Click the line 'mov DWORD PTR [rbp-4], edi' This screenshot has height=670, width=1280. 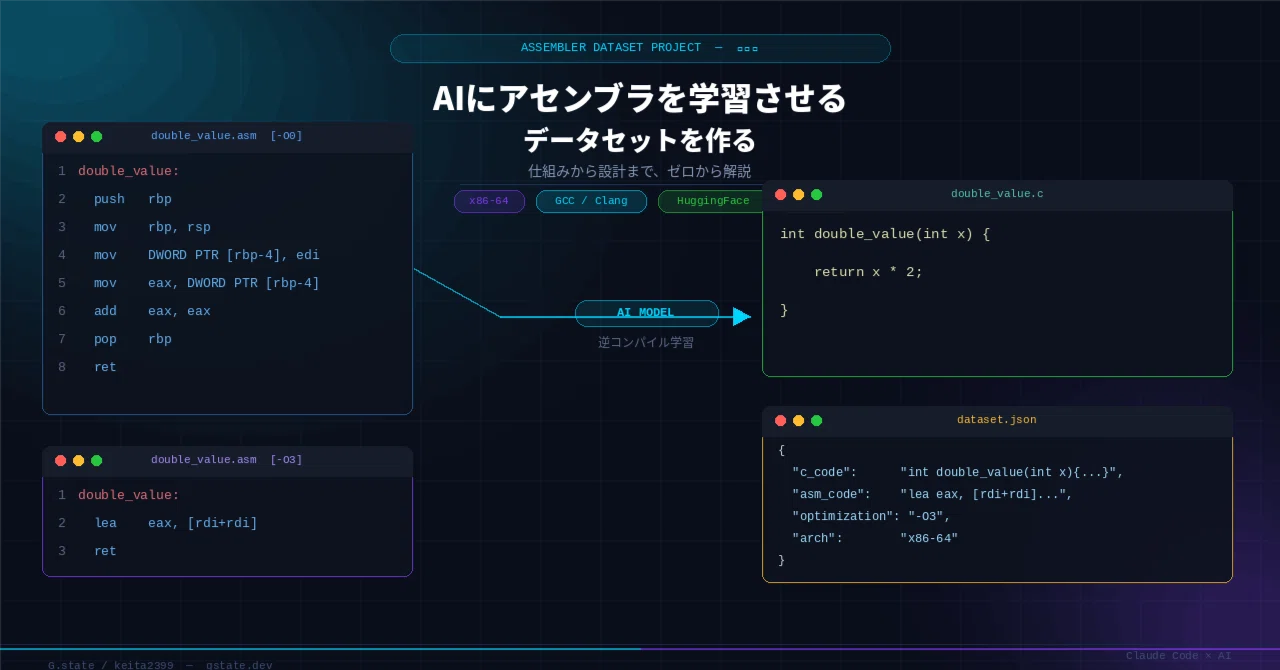point(207,255)
